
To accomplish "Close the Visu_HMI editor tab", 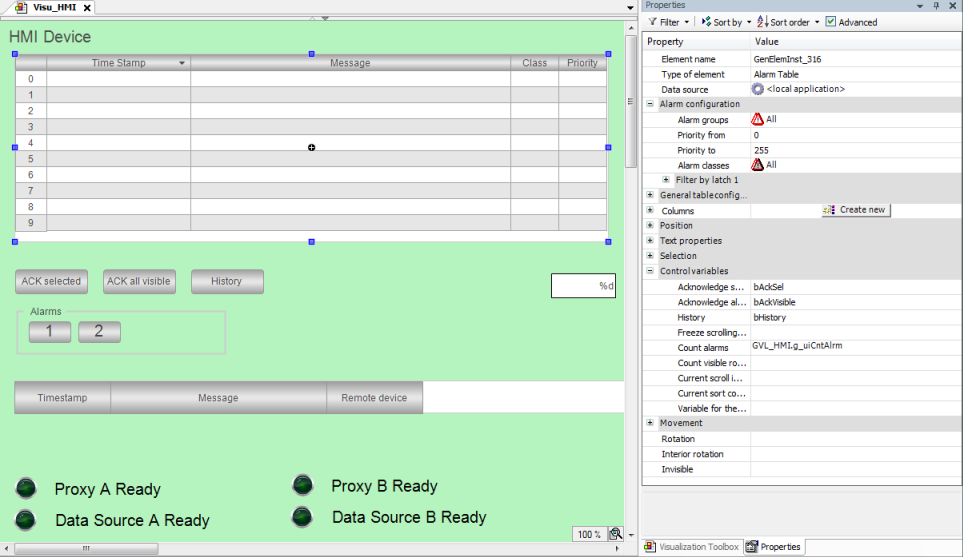I will coord(87,7).
